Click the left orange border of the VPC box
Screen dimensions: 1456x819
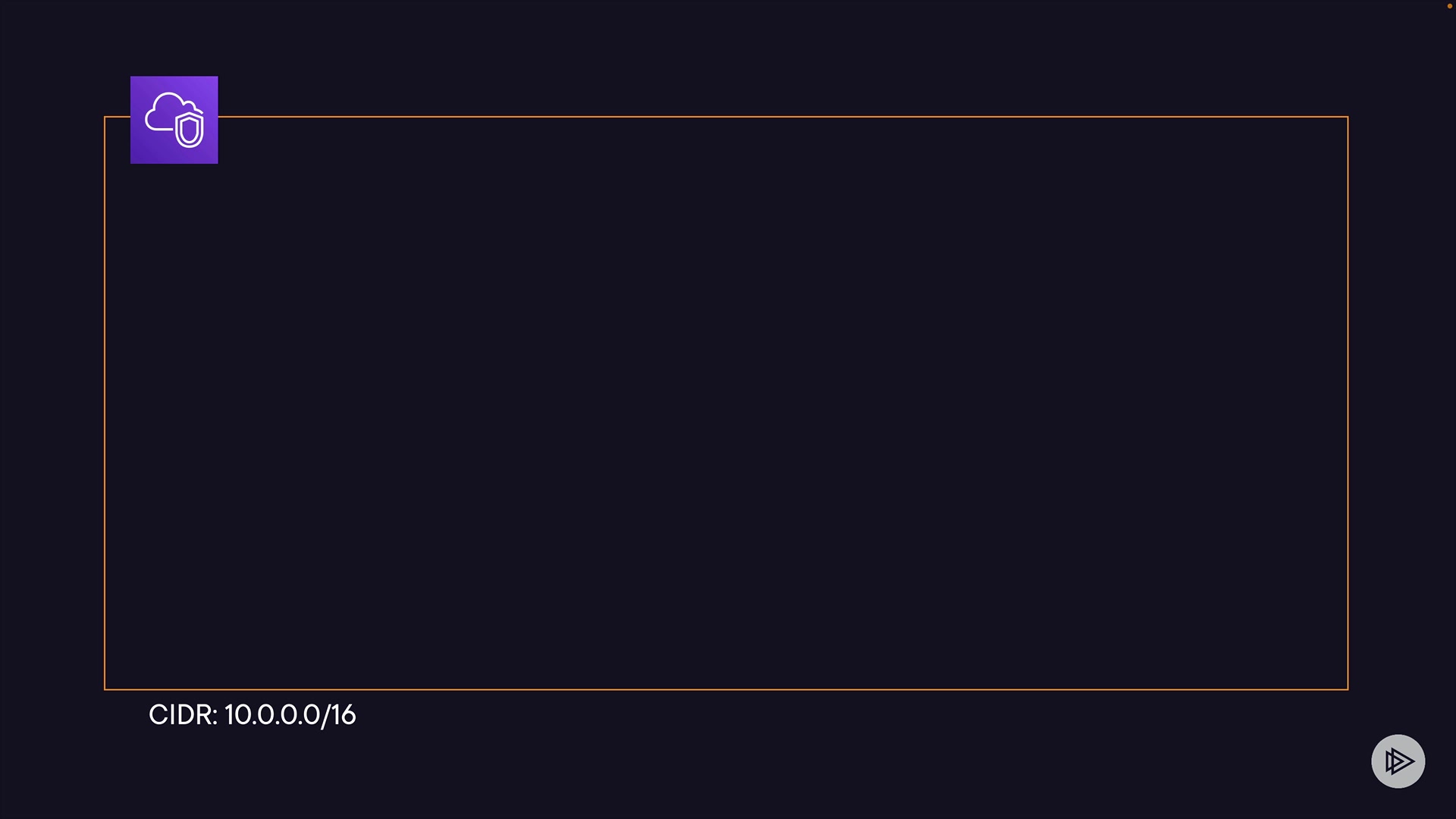[x=105, y=403]
